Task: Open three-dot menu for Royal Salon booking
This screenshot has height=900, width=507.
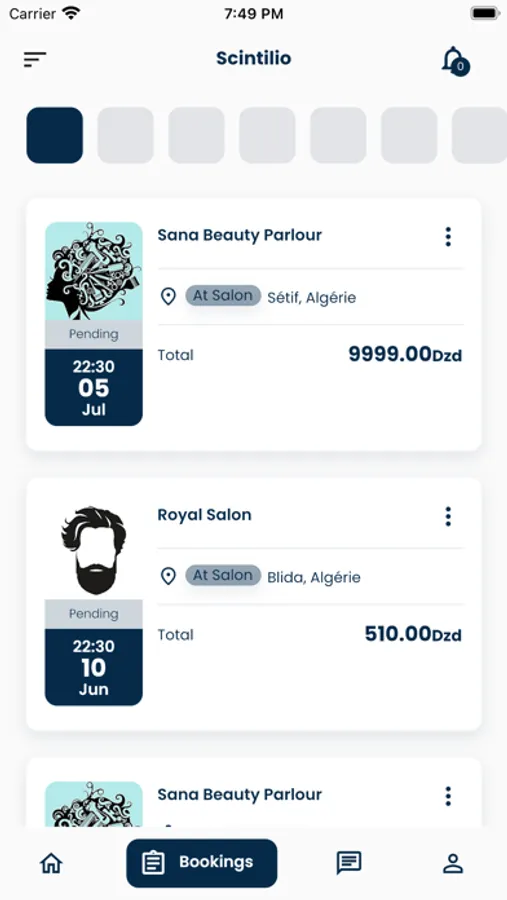Action: point(448,516)
